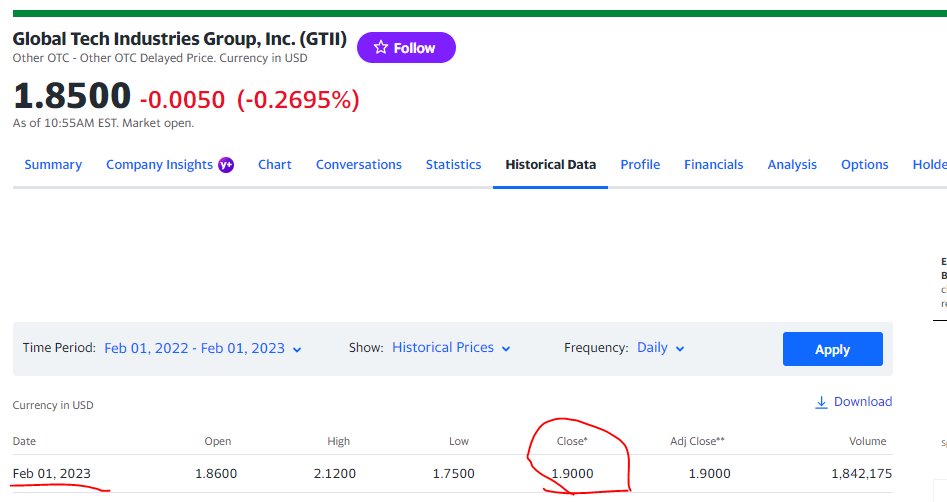The image size is (947, 502).
Task: Click the Currency in USD label above table
Action: click(x=53, y=405)
